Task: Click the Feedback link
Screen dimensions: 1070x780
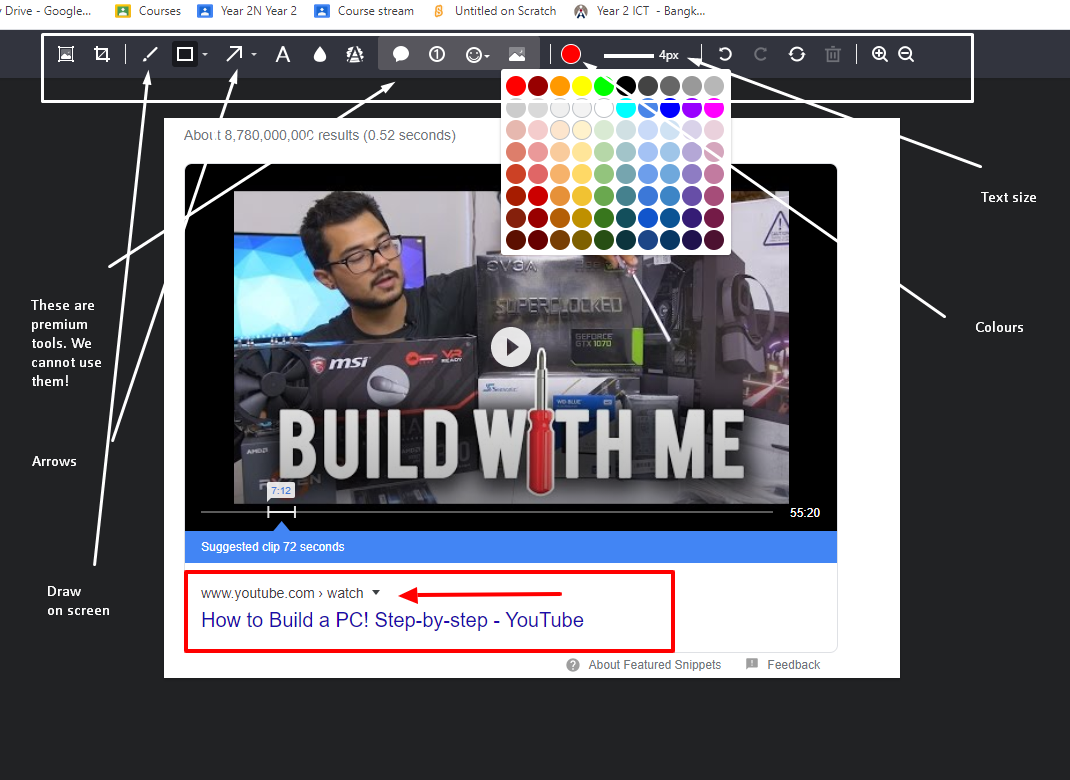Action: pyautogui.click(x=793, y=665)
